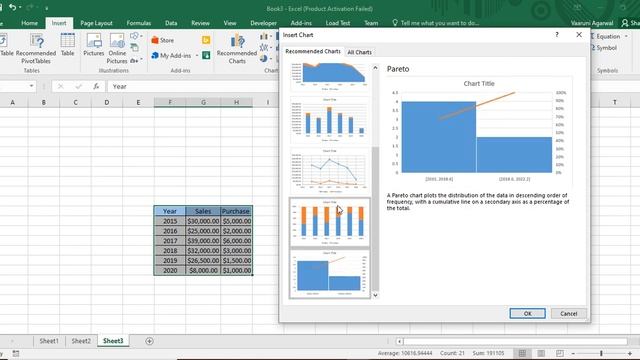Screen dimensions: 640x360
Task: Select cell containing $39,000.00
Action: click(x=203, y=241)
